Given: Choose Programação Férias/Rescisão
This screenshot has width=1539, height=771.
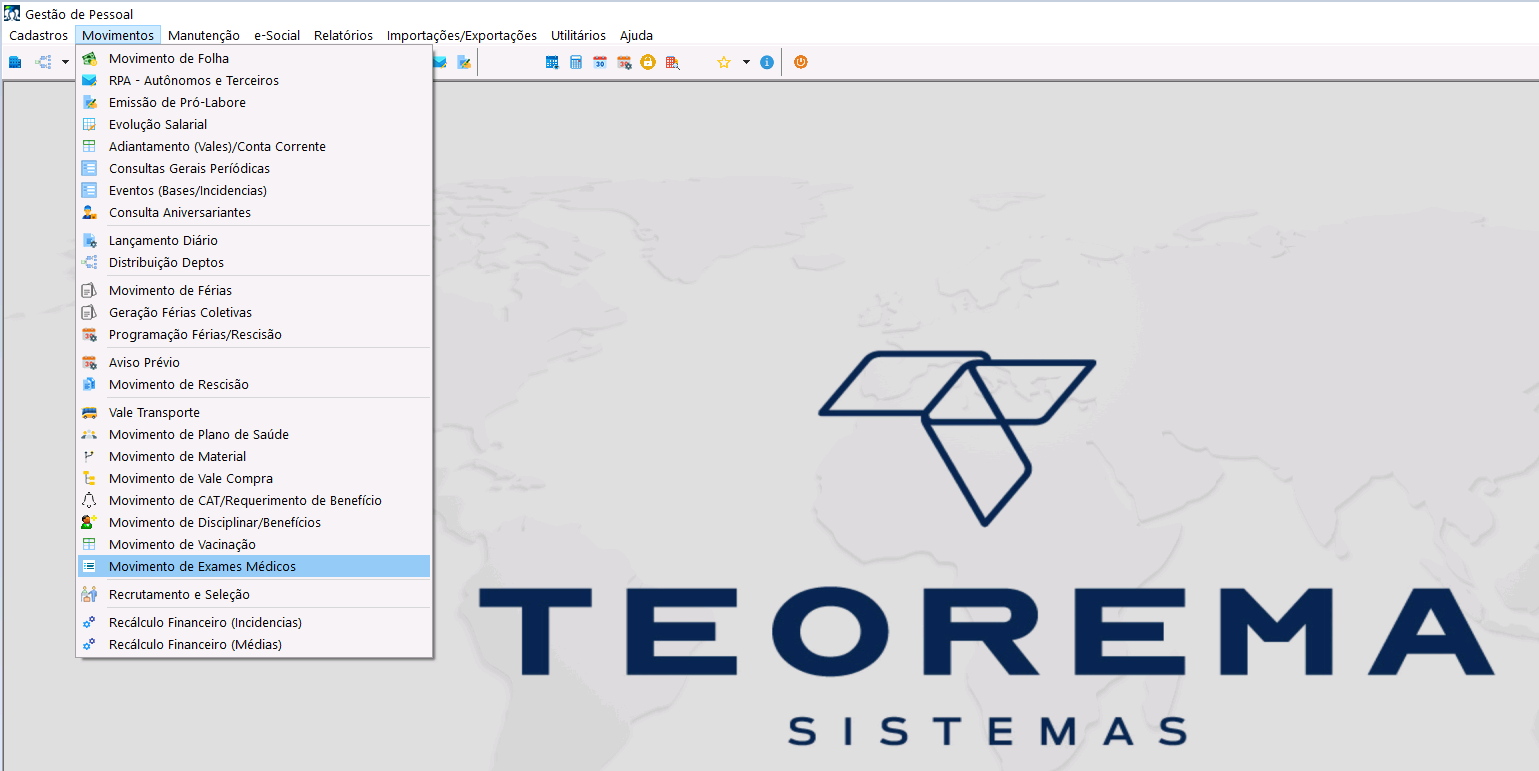Looking at the screenshot, I should pyautogui.click(x=254, y=335).
